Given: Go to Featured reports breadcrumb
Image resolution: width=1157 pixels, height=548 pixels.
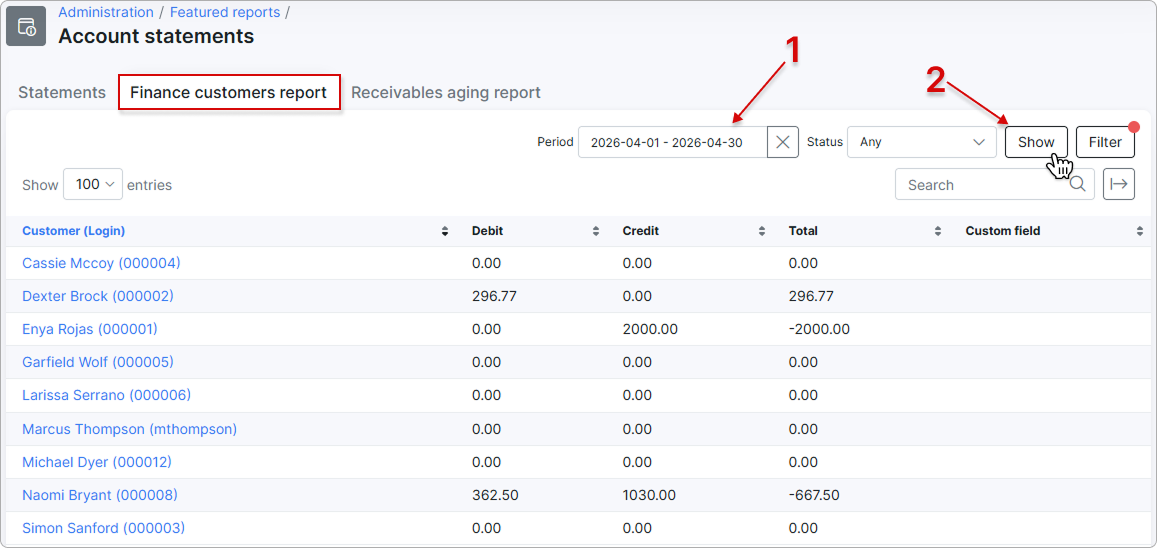Looking at the screenshot, I should point(225,13).
